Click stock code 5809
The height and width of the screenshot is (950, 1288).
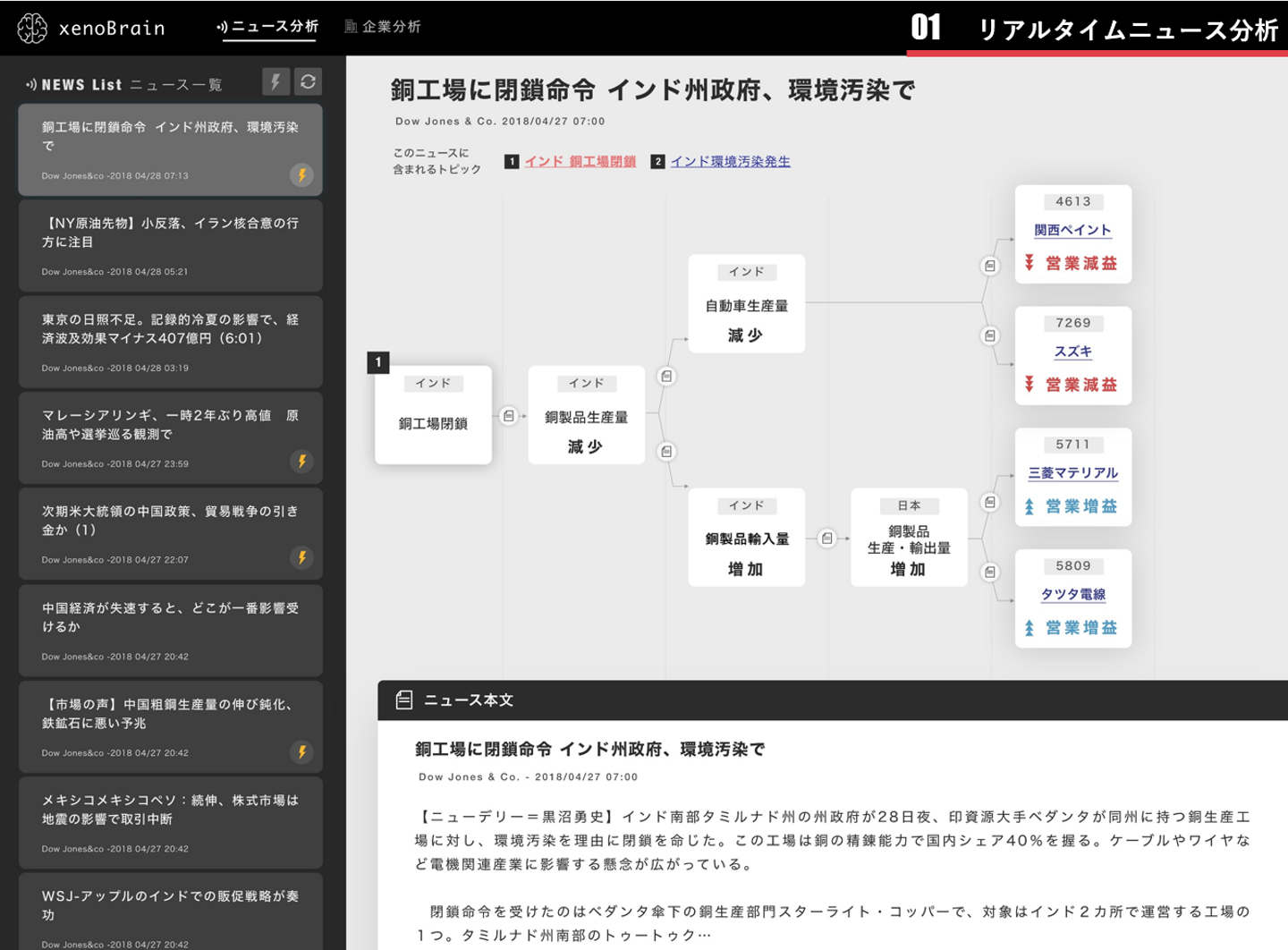tap(1072, 566)
